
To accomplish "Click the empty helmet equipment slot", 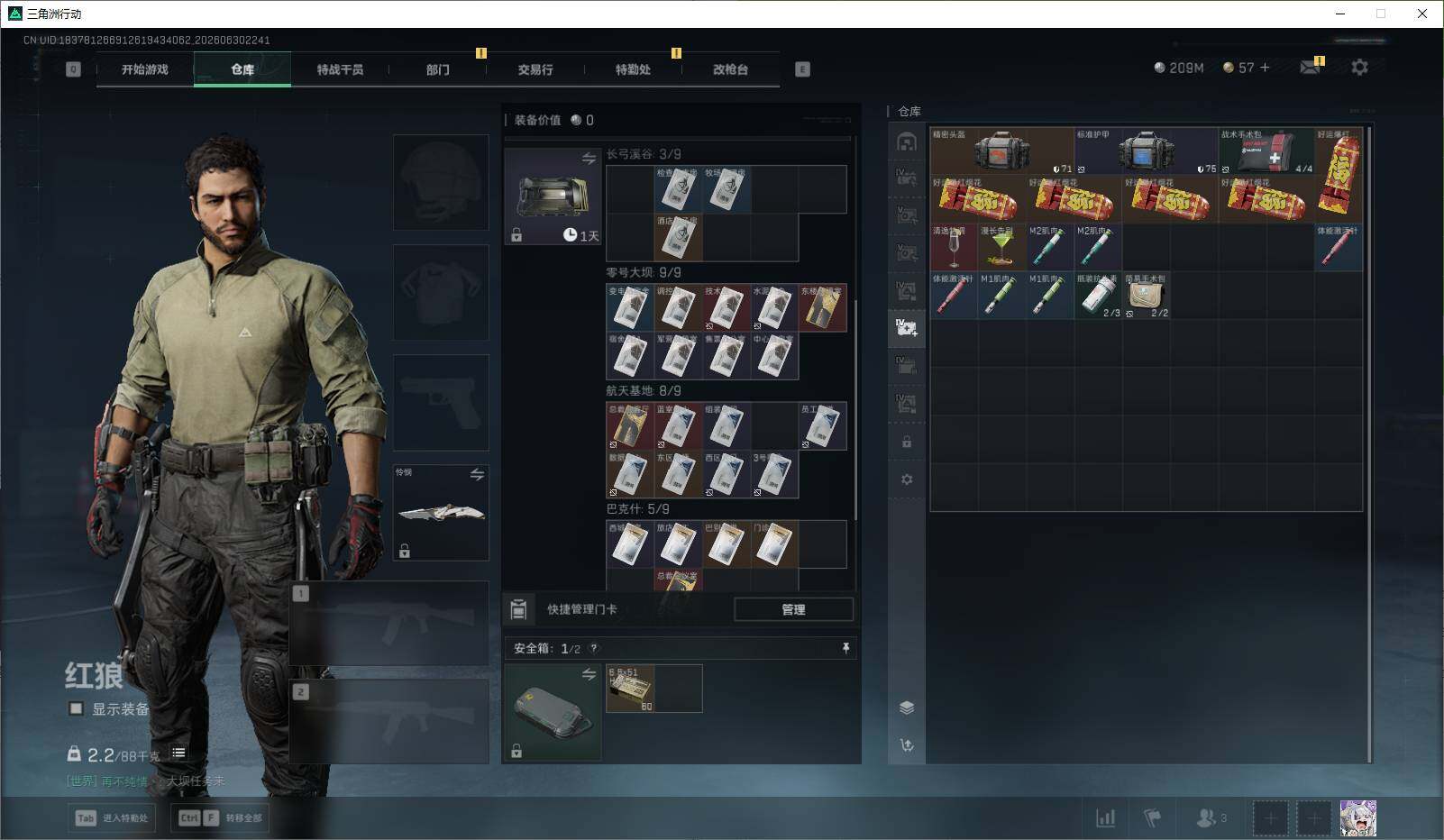I will 441,183.
